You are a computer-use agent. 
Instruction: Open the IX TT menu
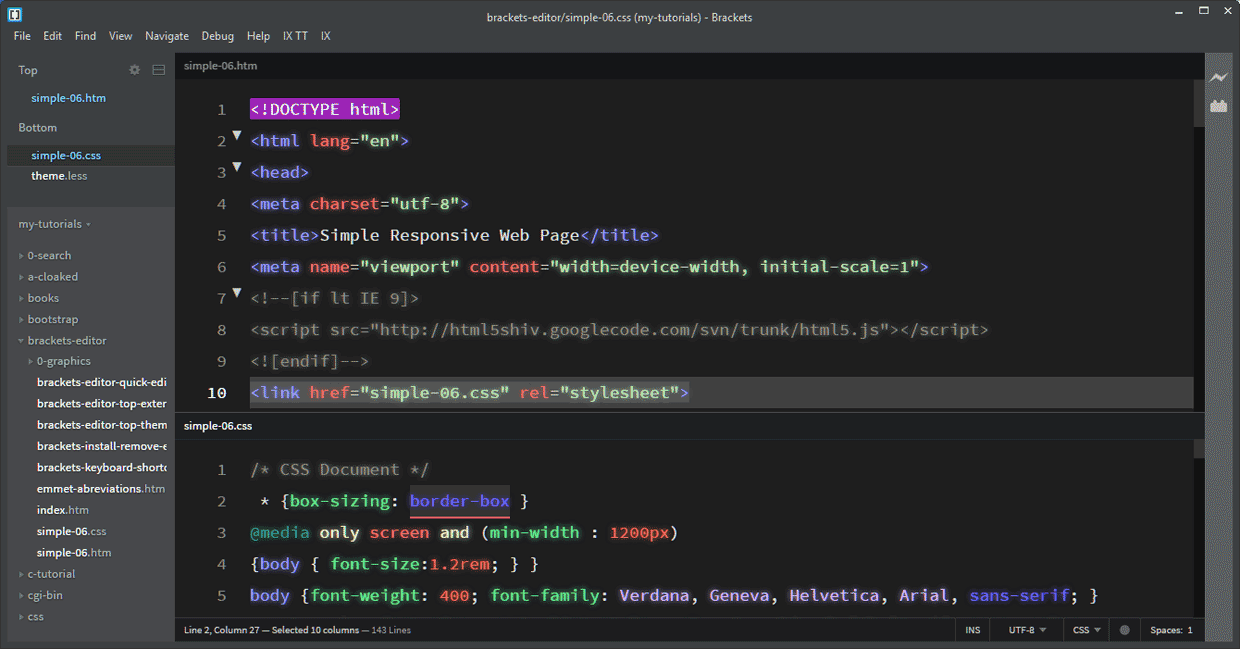(x=295, y=36)
